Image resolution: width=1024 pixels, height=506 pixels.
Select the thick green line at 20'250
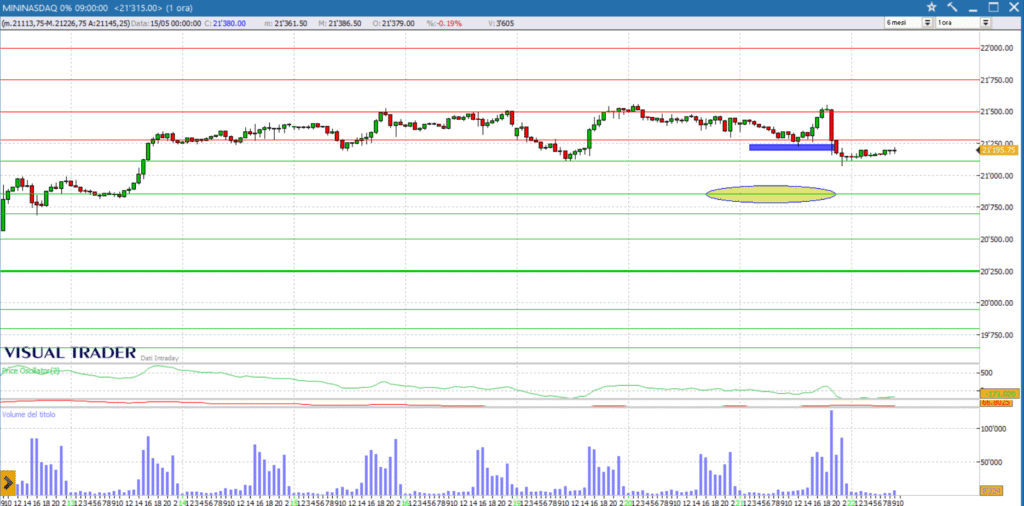[490, 271]
